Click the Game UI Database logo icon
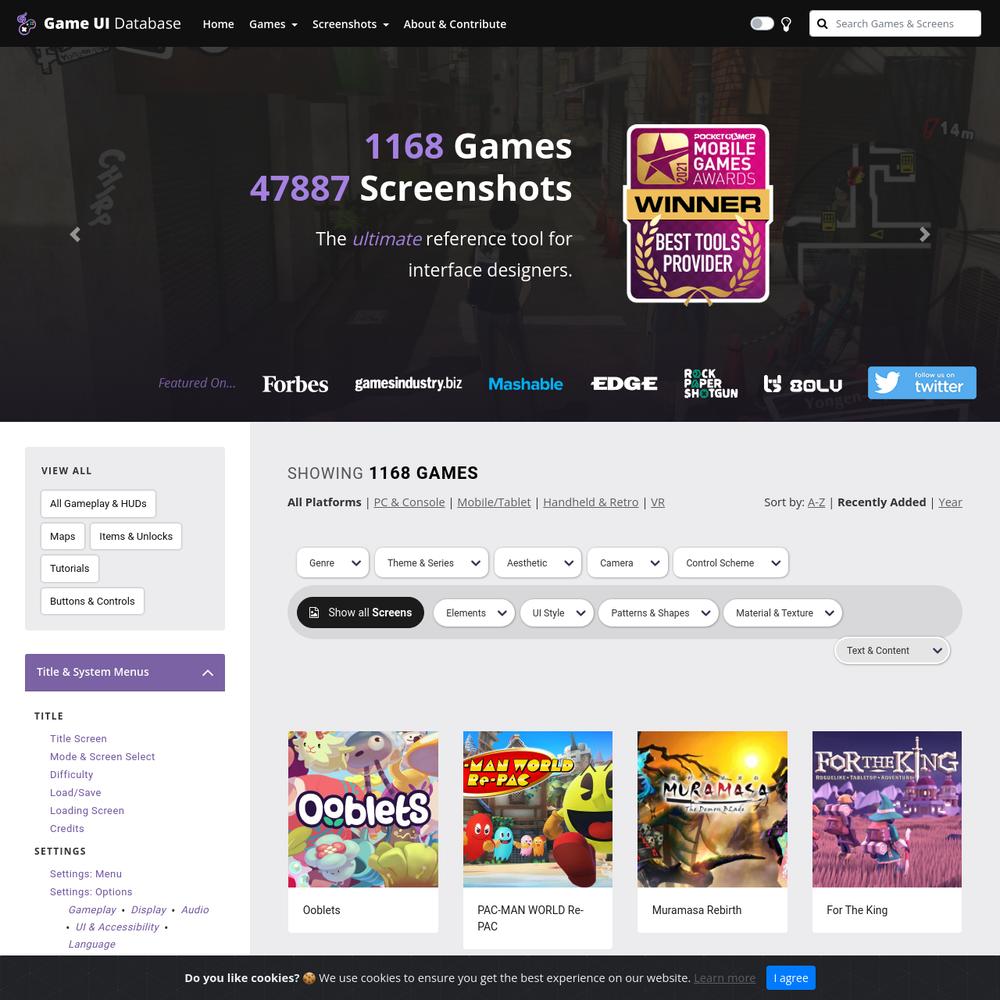Image resolution: width=1000 pixels, height=1000 pixels. [x=26, y=24]
